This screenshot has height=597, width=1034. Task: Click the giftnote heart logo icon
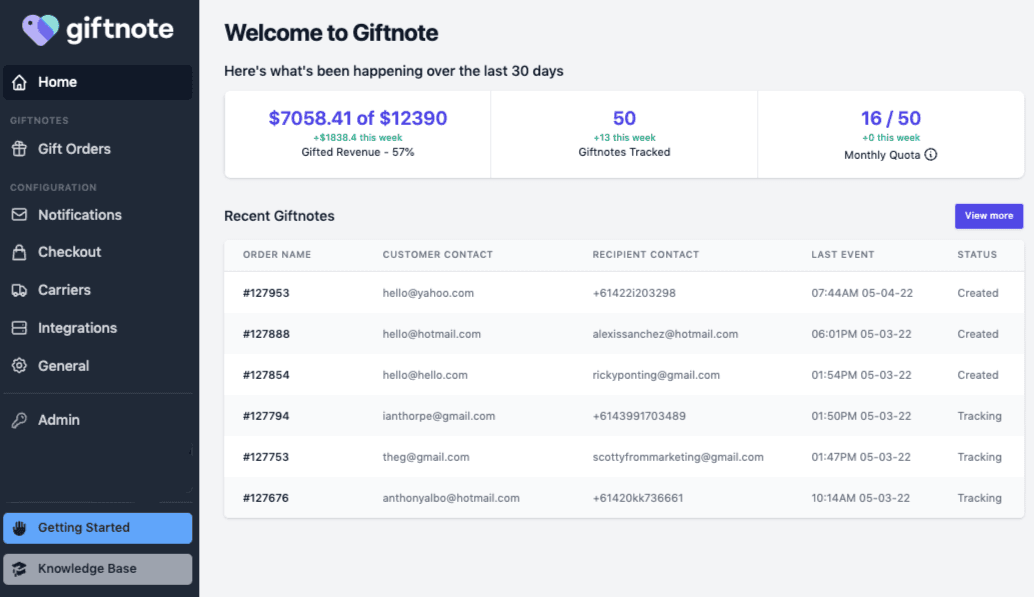[40, 30]
